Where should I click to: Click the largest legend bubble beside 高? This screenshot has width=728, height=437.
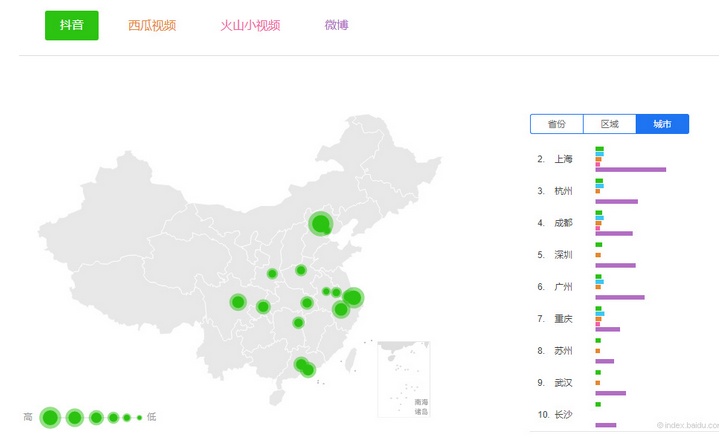tap(50, 417)
